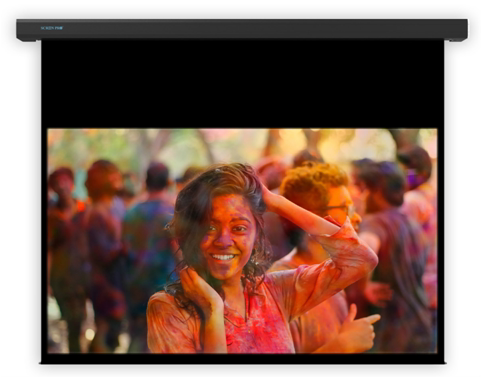Click the woman's raised hand on her hair
This screenshot has height=378, width=482.
click(x=274, y=195)
